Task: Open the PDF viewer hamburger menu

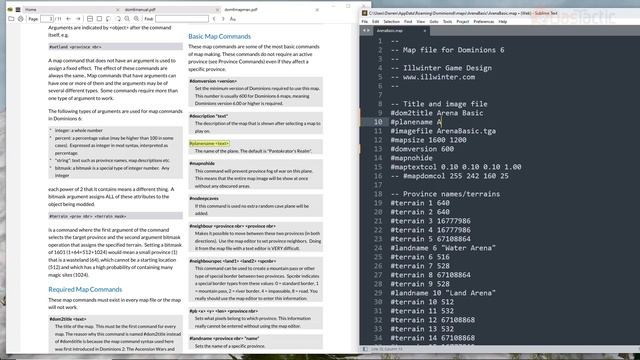Action: (x=18, y=9)
